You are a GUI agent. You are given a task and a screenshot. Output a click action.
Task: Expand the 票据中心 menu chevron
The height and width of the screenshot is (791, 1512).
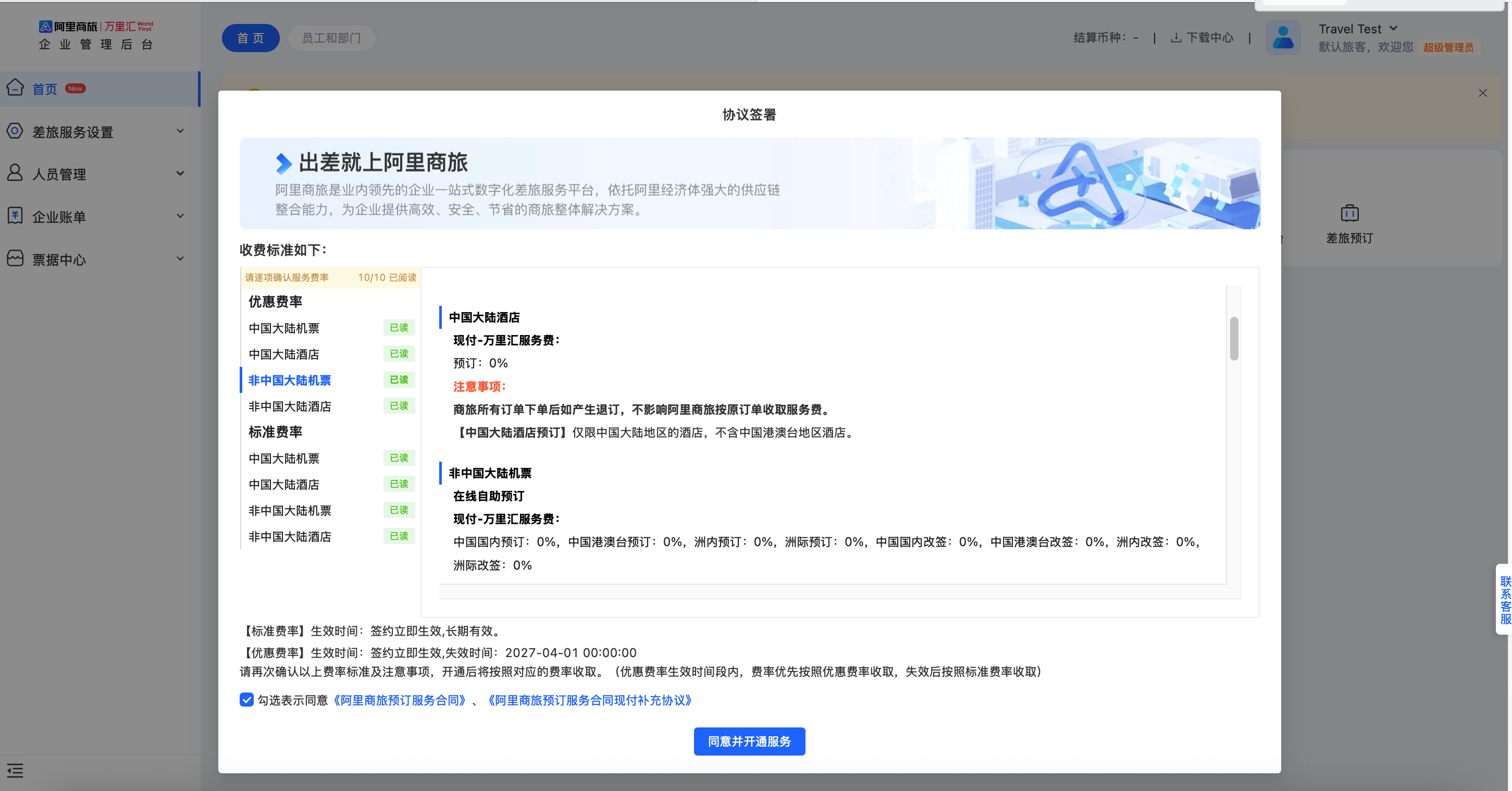(180, 258)
